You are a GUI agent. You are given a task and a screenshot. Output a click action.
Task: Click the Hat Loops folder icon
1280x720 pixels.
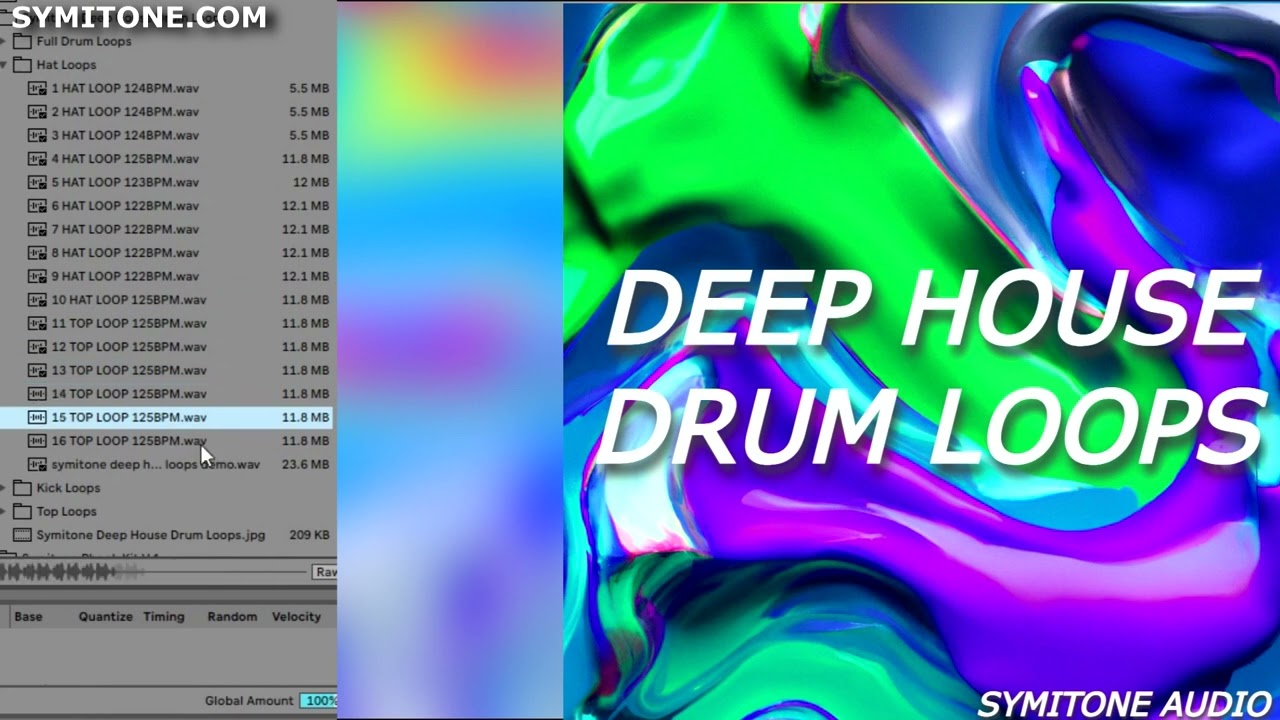click(22, 65)
